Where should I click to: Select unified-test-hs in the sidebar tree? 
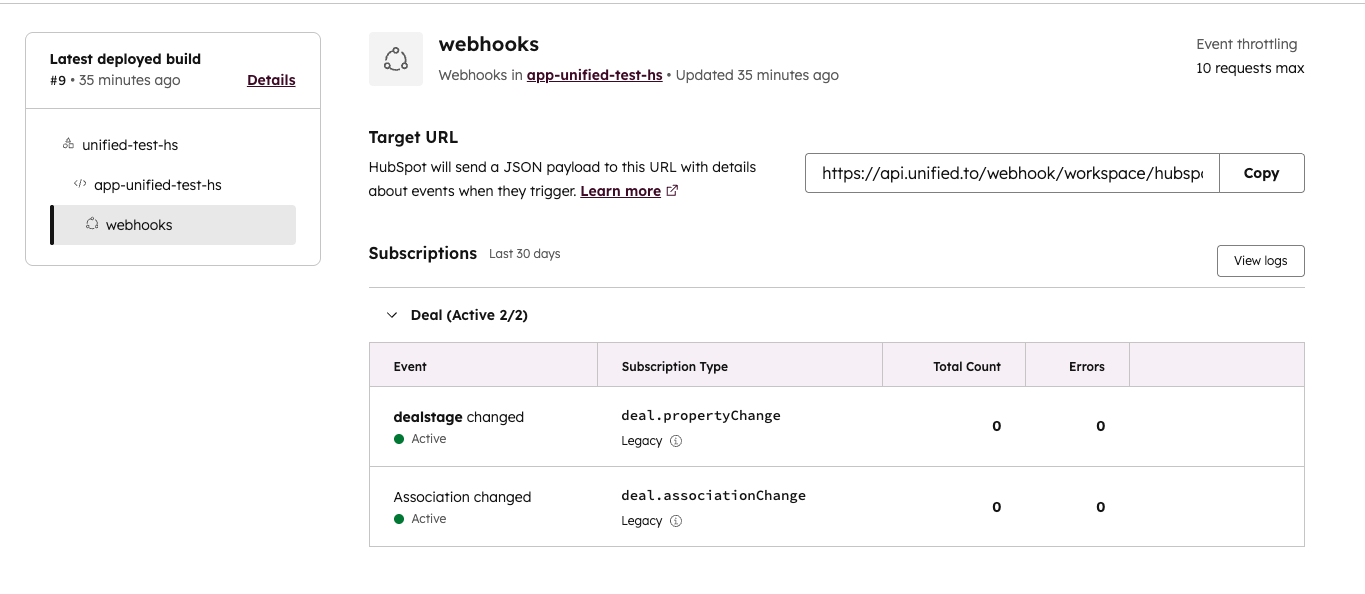(130, 145)
